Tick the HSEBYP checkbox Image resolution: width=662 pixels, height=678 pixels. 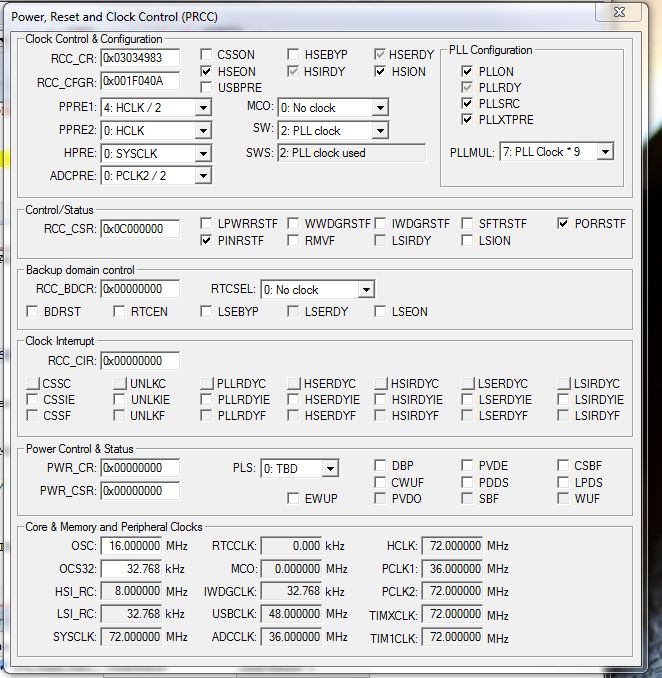pos(293,54)
